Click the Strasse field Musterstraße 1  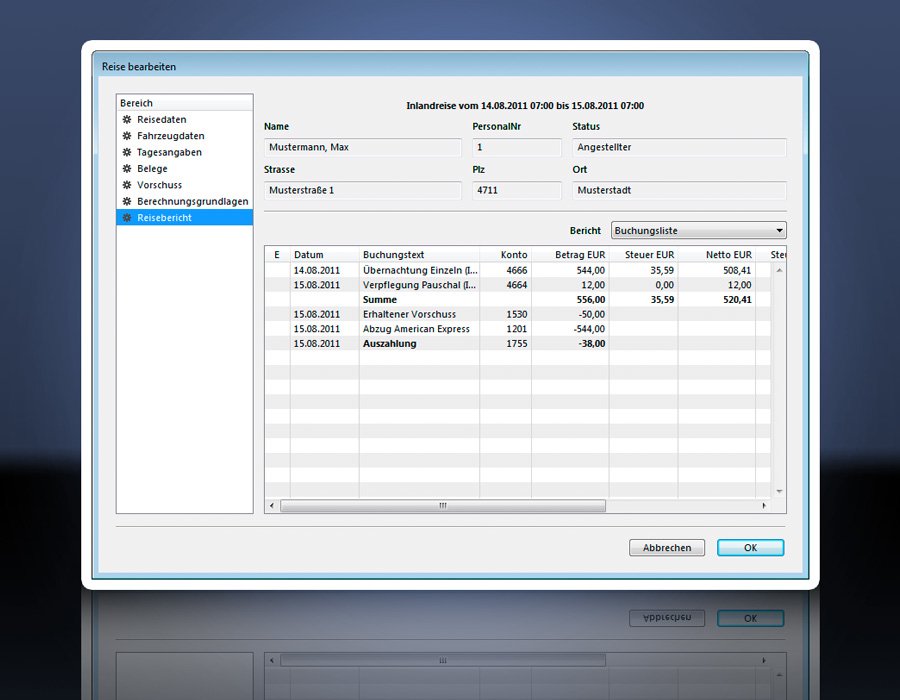tap(362, 190)
